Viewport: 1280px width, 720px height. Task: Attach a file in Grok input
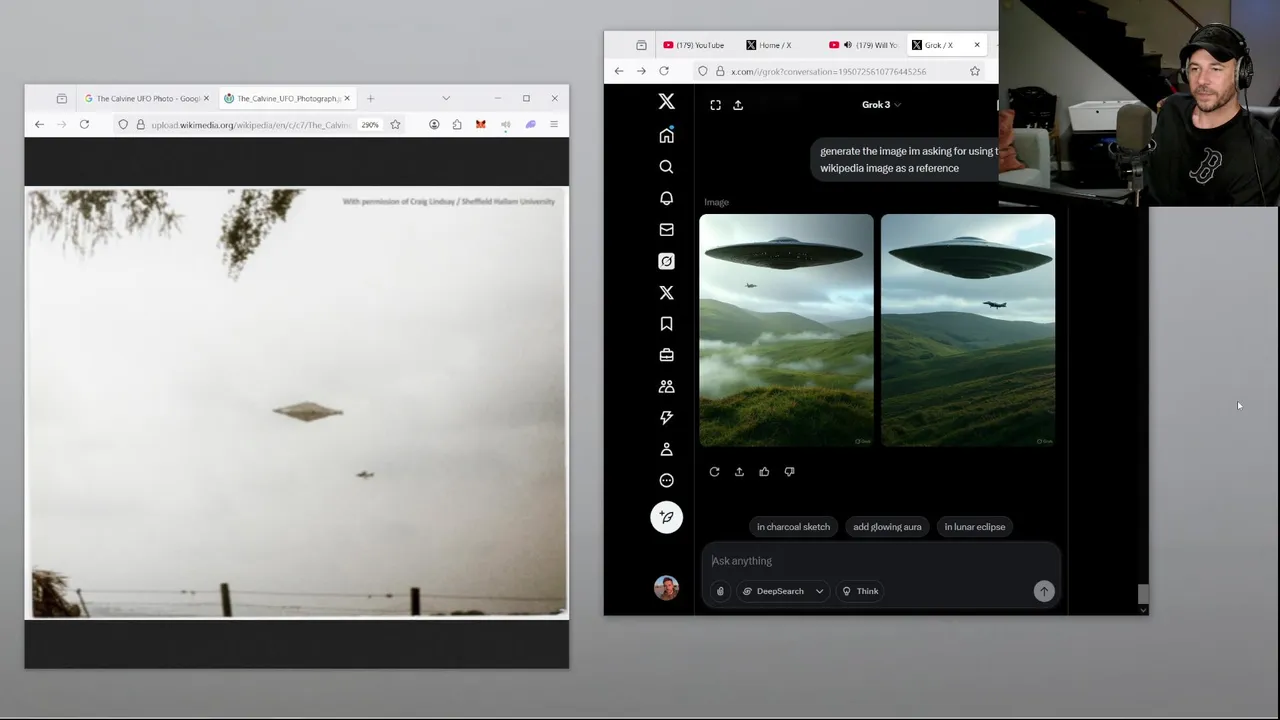pos(720,591)
